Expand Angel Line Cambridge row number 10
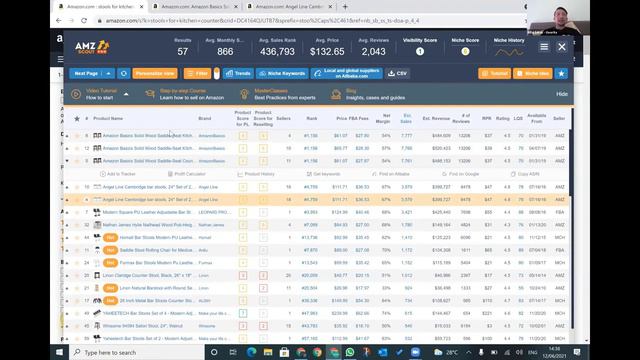Screen dimensions: 640x360 (67, 187)
